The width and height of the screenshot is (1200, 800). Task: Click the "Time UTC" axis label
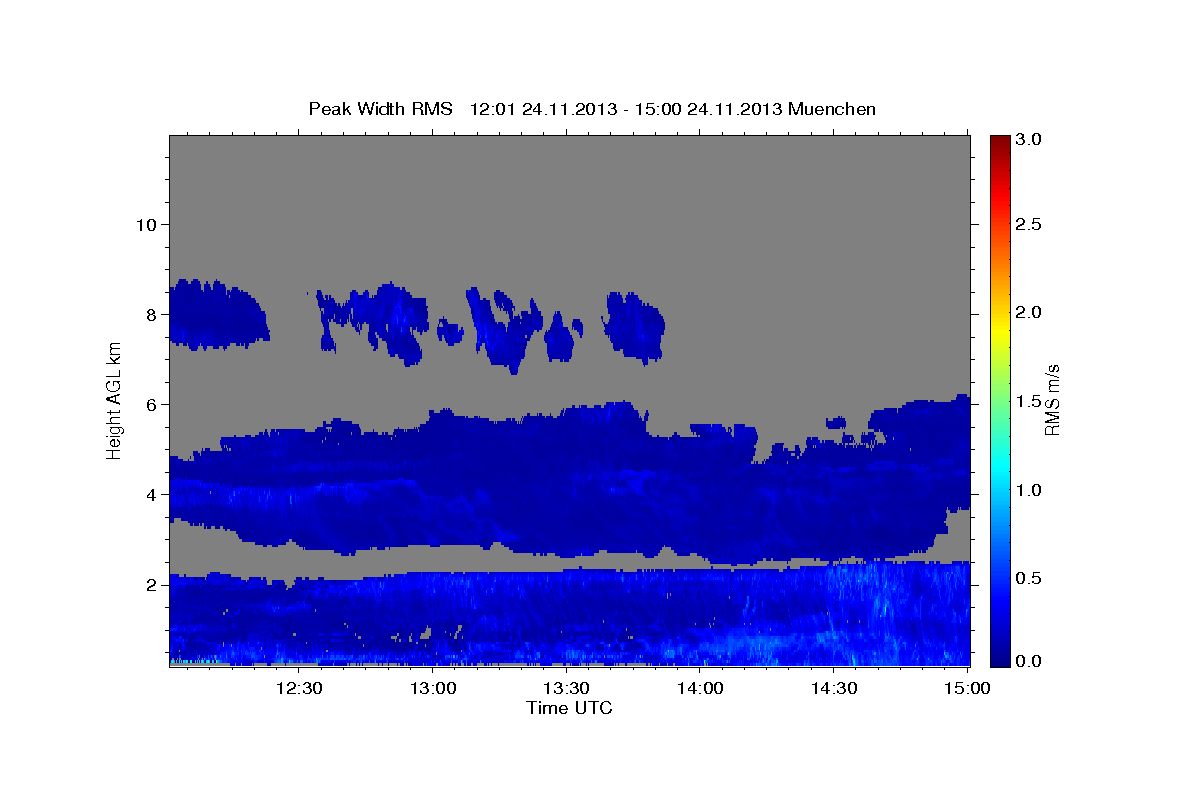tap(569, 708)
